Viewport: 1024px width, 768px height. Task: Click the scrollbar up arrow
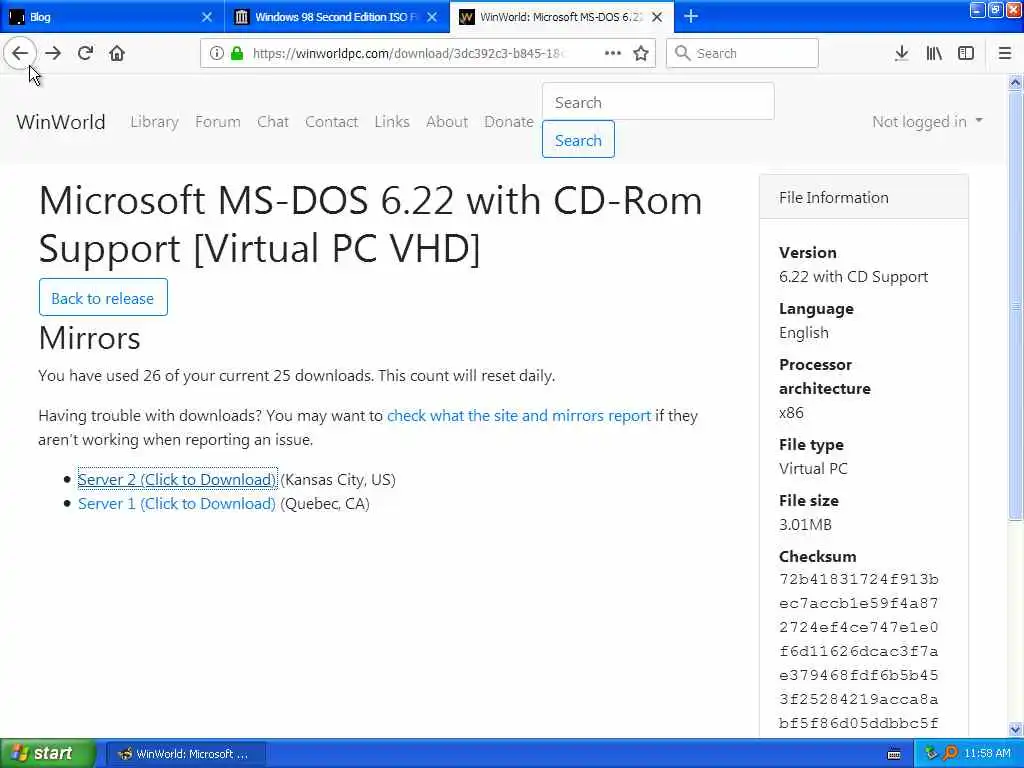1015,82
